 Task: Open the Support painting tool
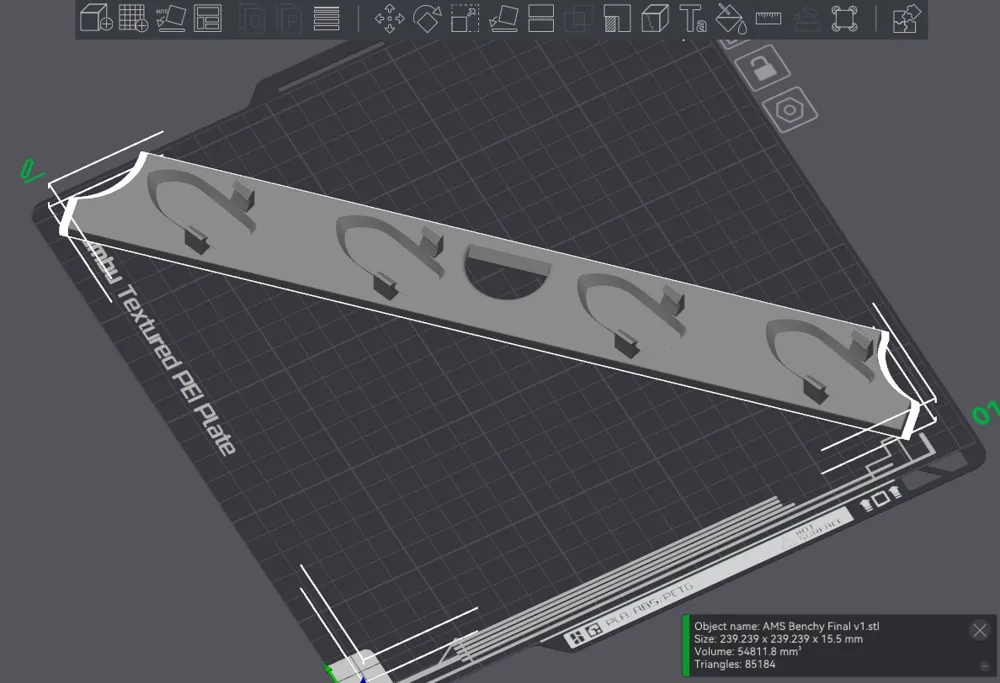tap(617, 18)
